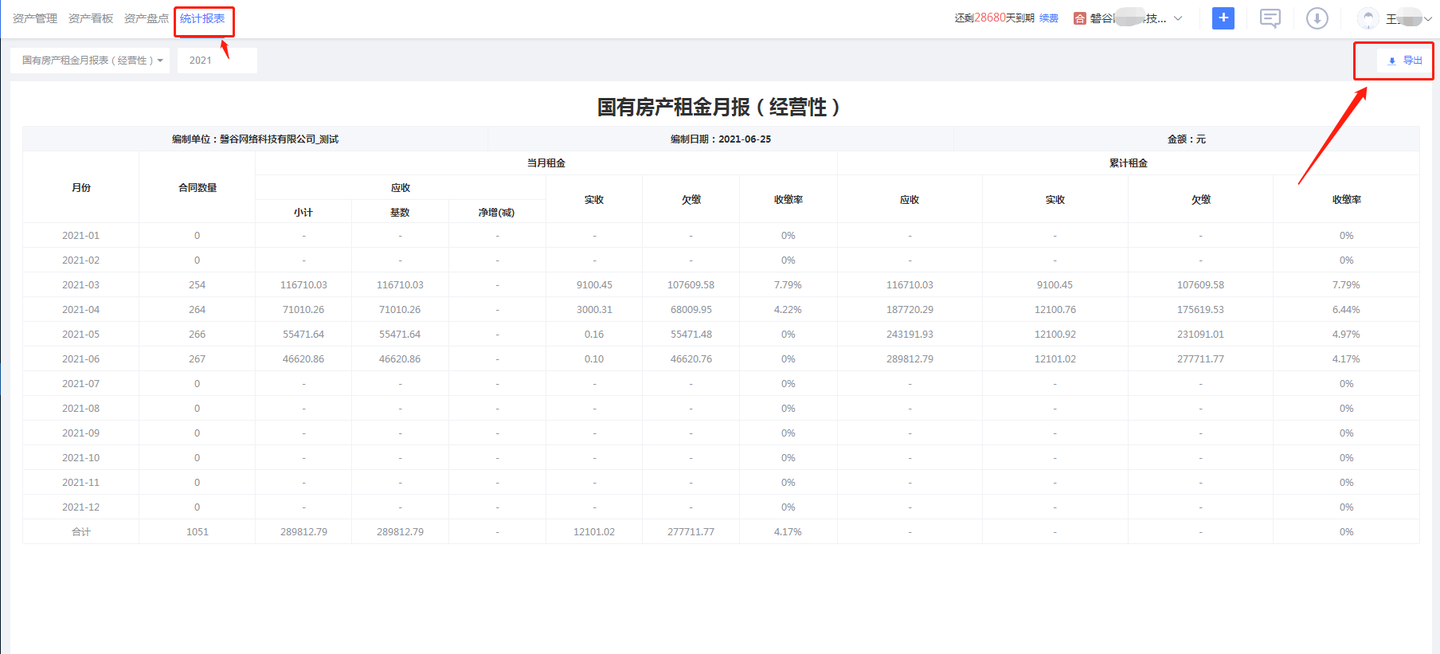The height and width of the screenshot is (654, 1440).
Task: Open the 2021 year selector
Action: (217, 61)
